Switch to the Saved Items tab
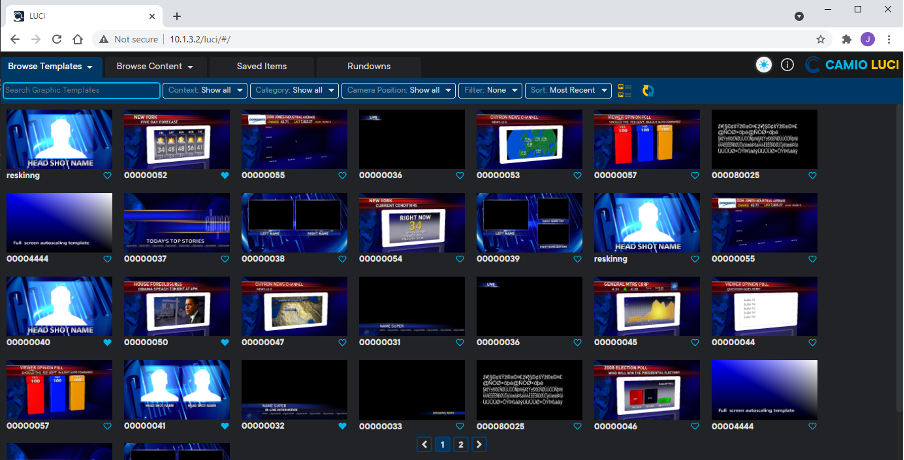This screenshot has height=460, width=904. pyautogui.click(x=262, y=66)
